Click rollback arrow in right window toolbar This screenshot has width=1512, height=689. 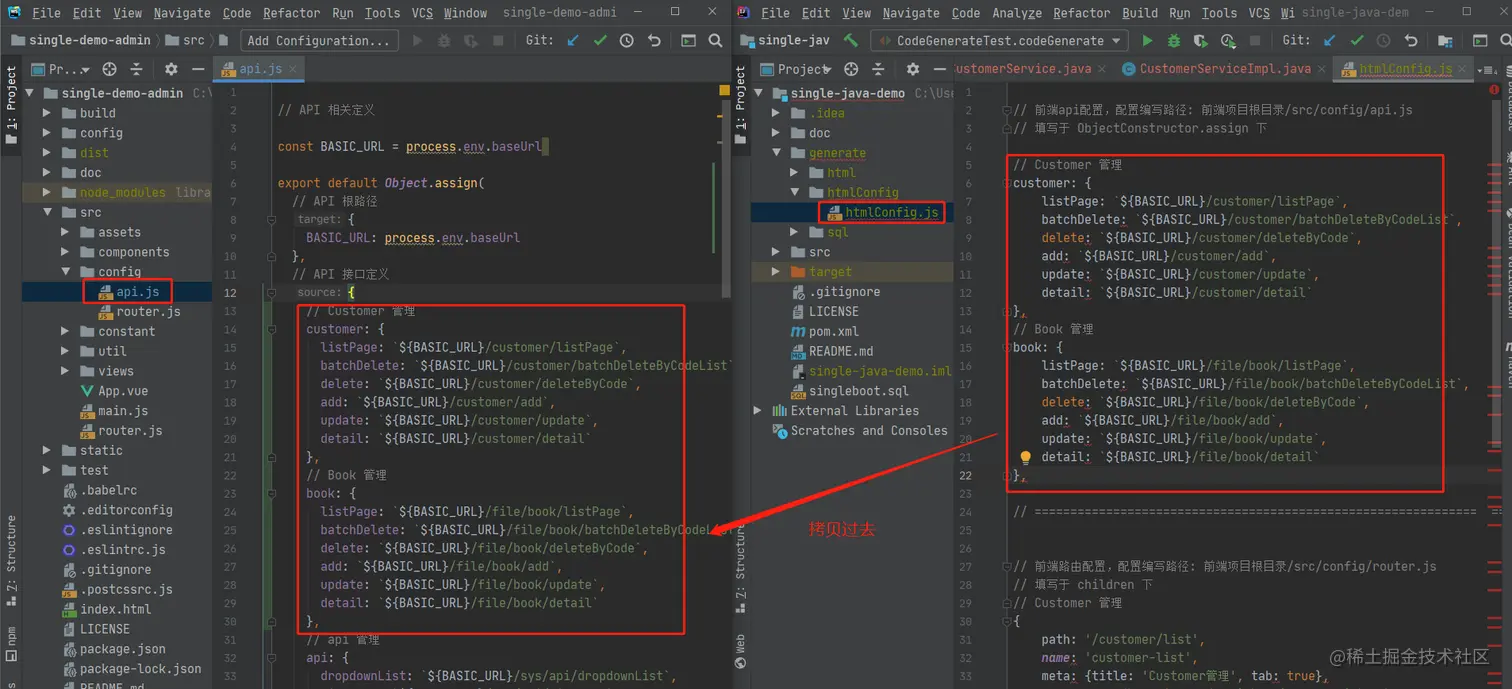[x=1411, y=41]
